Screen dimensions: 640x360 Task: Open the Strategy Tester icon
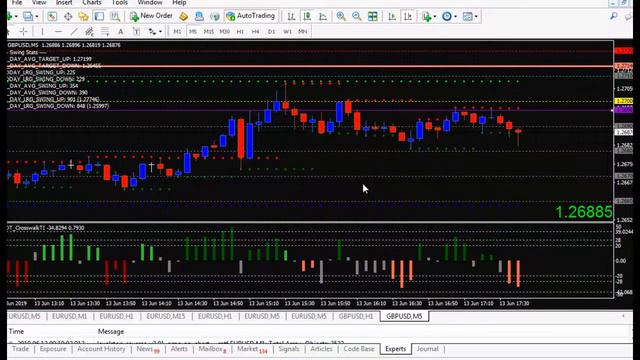[115, 16]
